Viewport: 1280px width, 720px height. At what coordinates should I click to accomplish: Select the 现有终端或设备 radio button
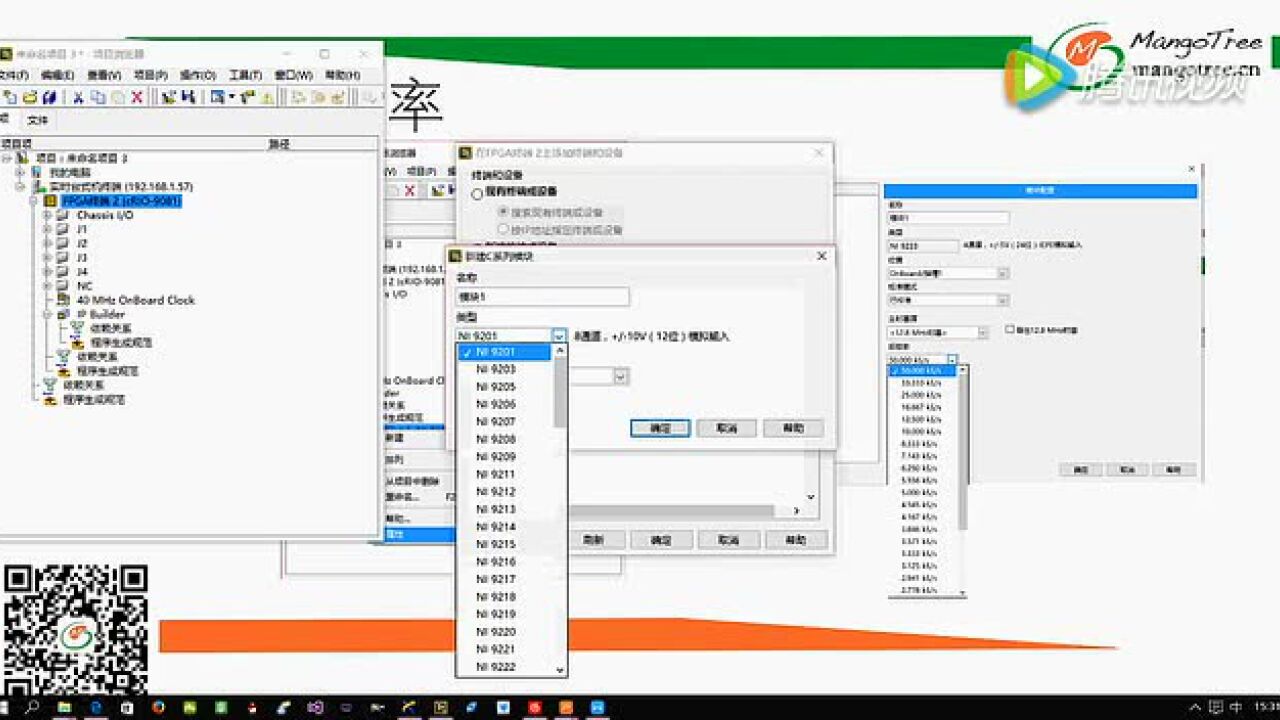point(476,194)
